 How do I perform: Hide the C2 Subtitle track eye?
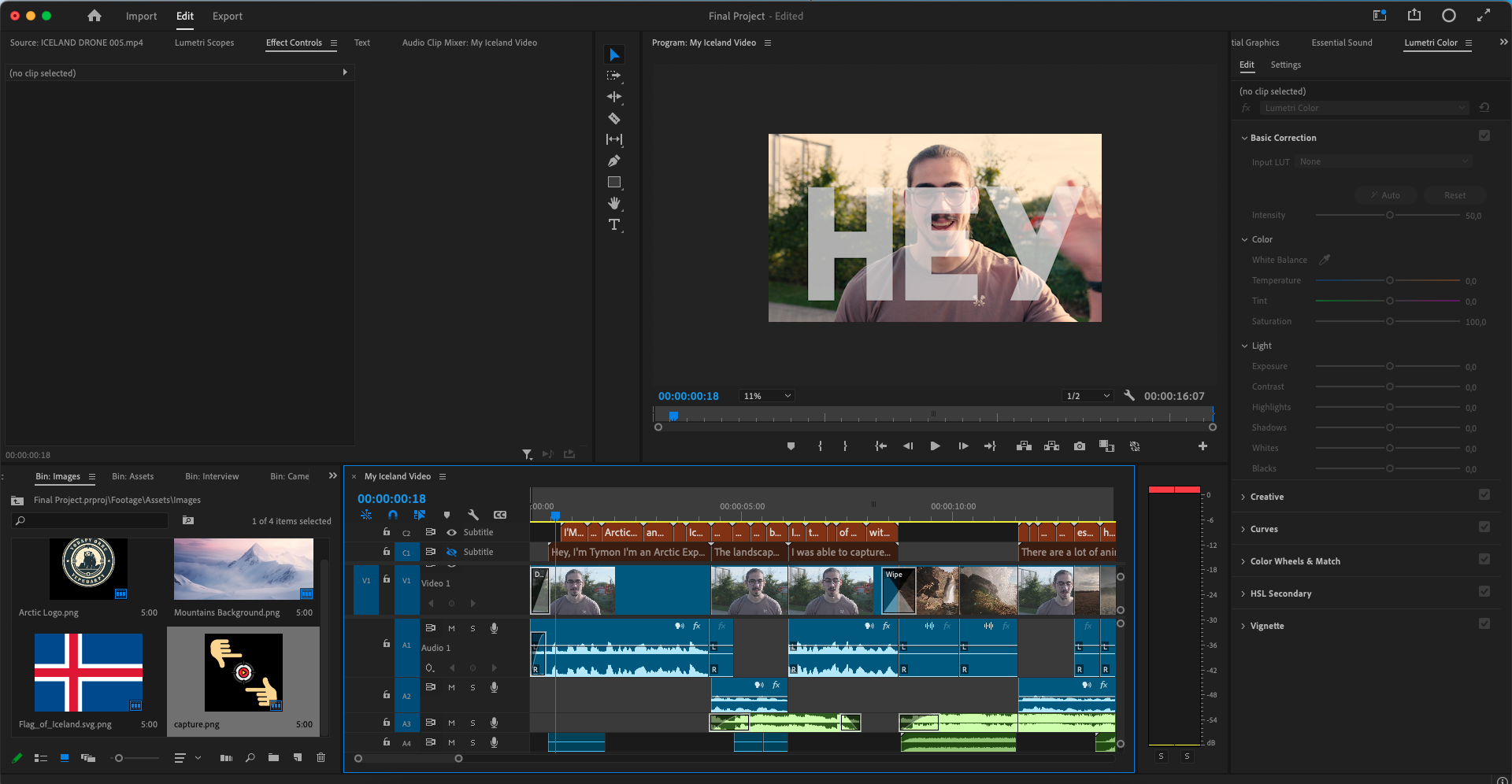click(452, 533)
